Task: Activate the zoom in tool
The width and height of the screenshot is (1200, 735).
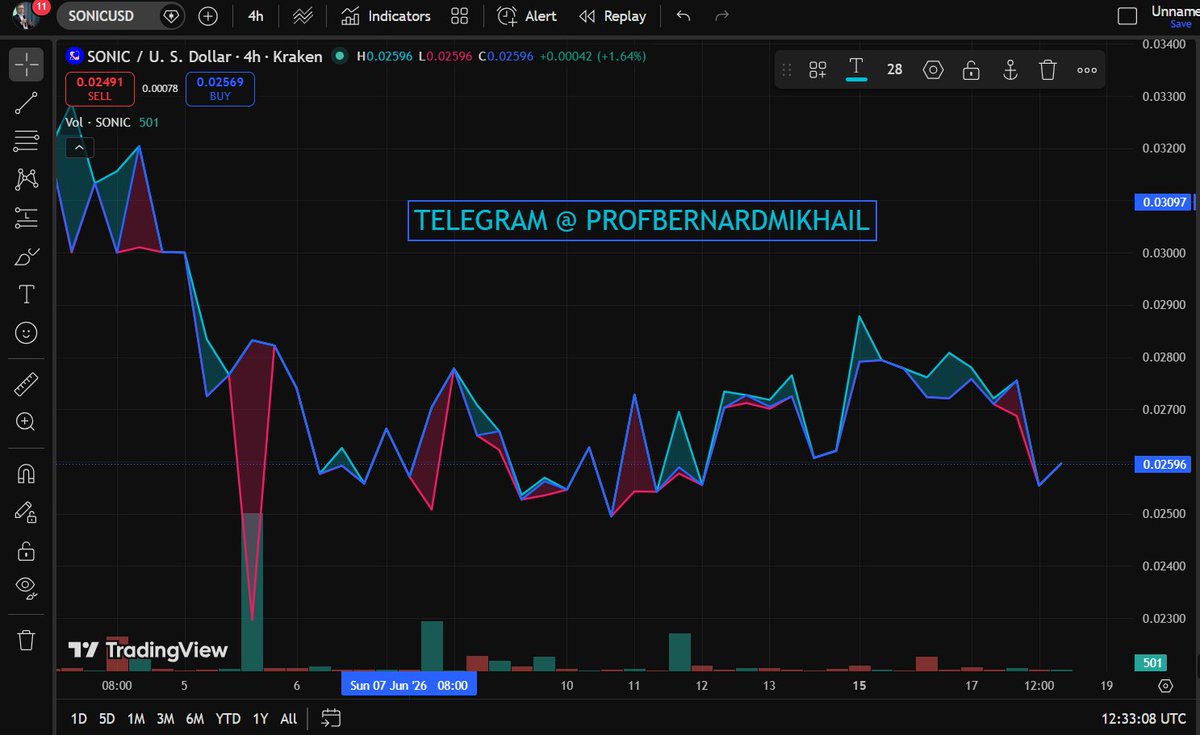Action: click(26, 421)
